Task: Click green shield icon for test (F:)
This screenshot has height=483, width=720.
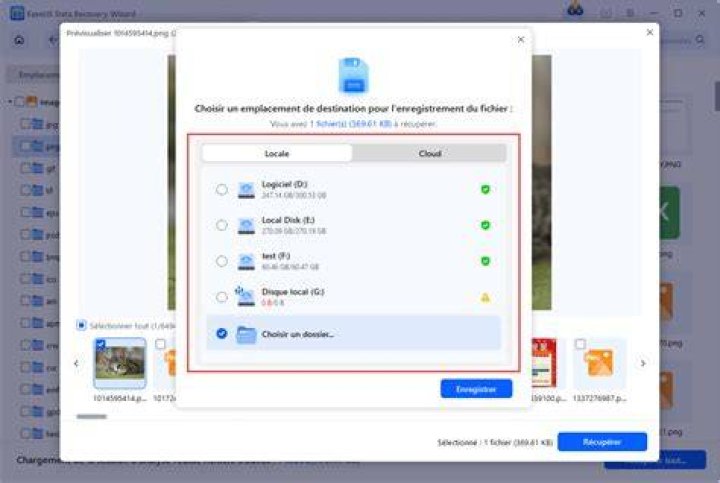Action: pos(485,261)
